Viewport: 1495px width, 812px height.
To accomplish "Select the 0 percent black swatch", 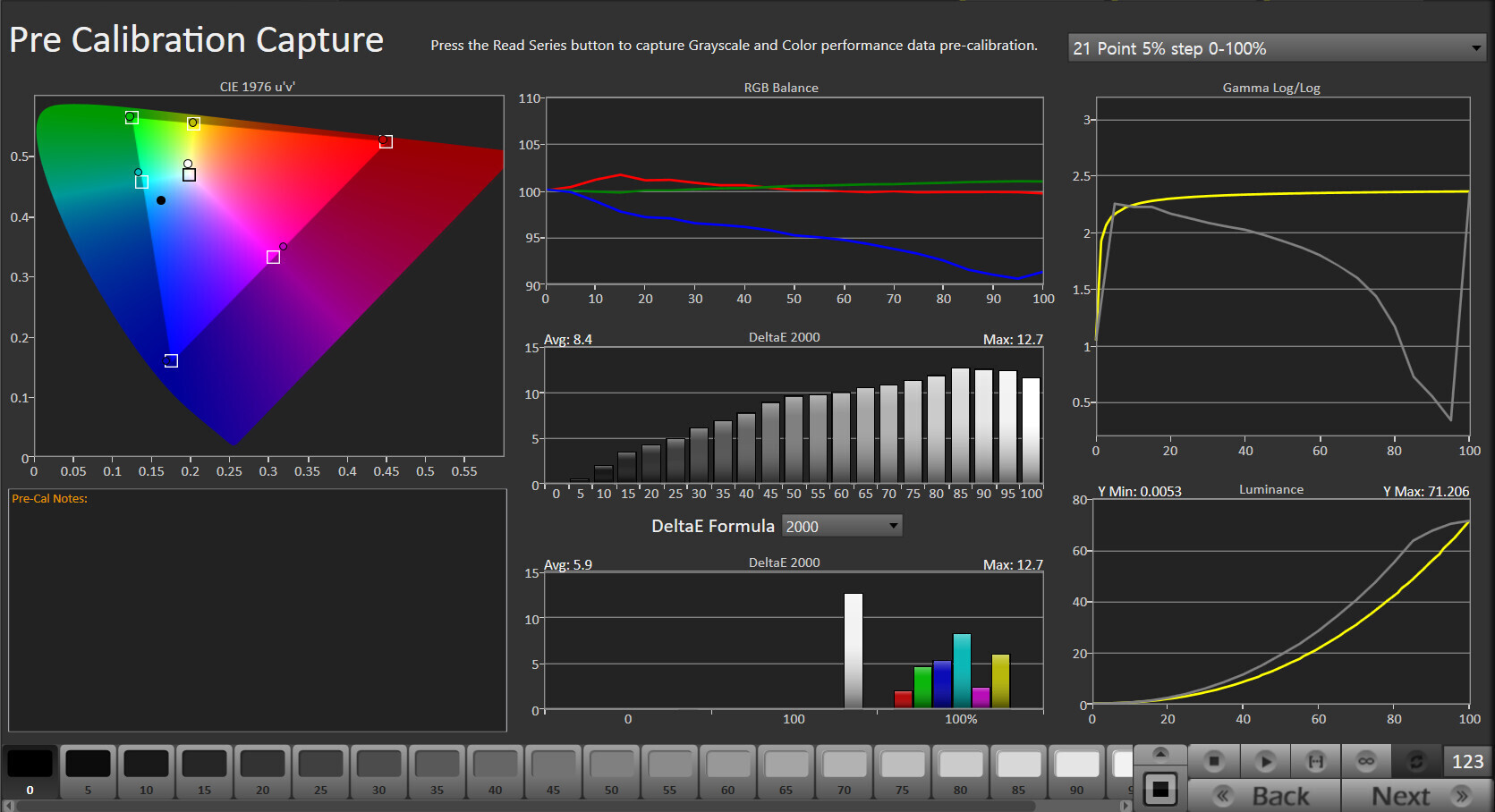I will (30, 772).
